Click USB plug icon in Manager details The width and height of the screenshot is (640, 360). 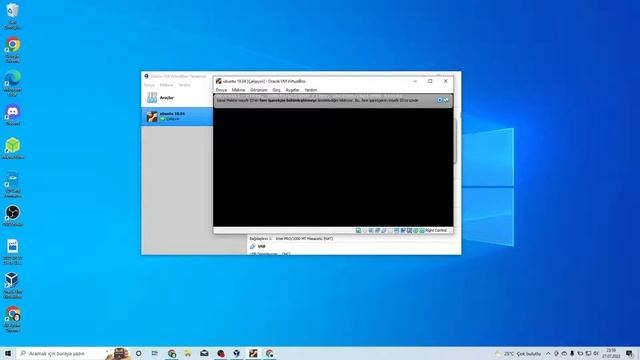(252, 247)
